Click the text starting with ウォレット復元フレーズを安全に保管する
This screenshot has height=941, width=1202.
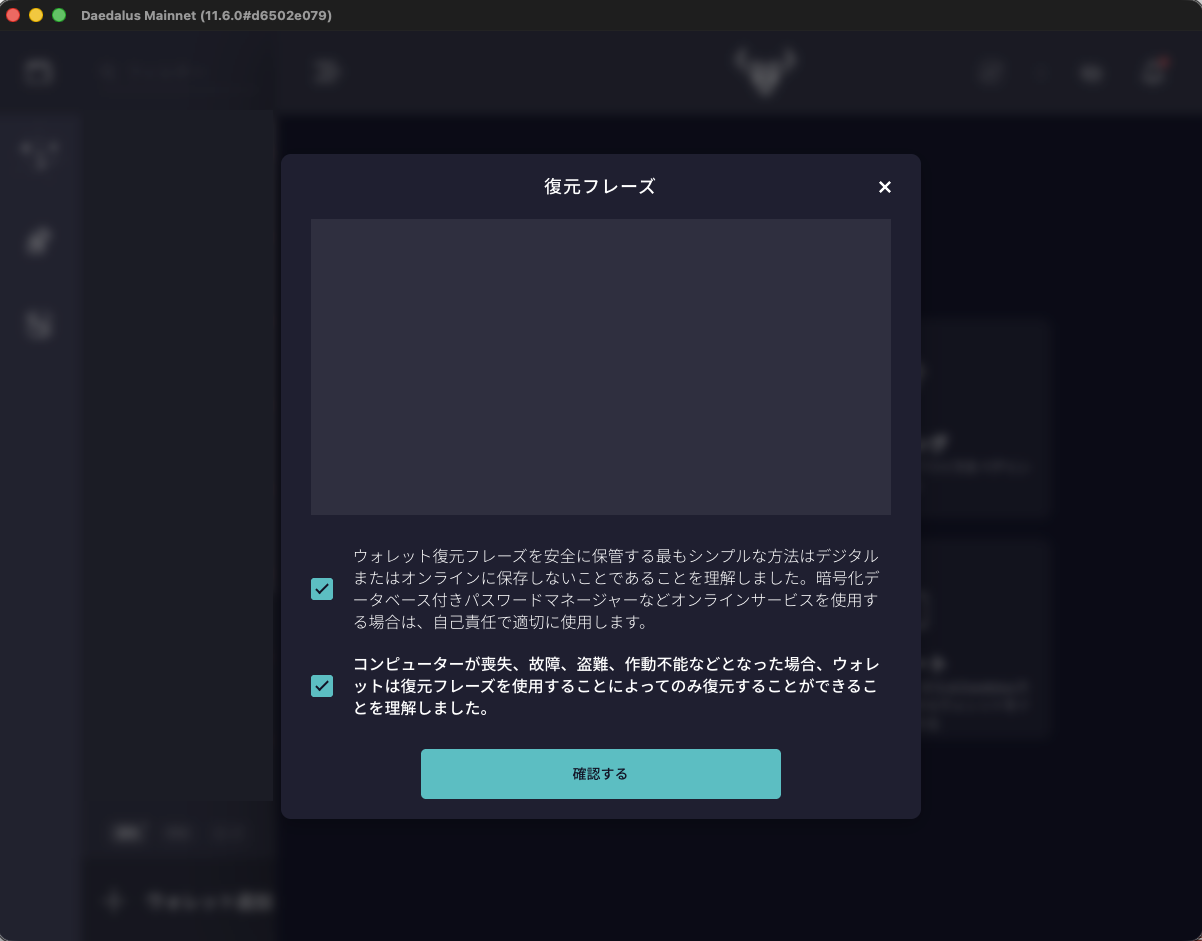tap(616, 589)
